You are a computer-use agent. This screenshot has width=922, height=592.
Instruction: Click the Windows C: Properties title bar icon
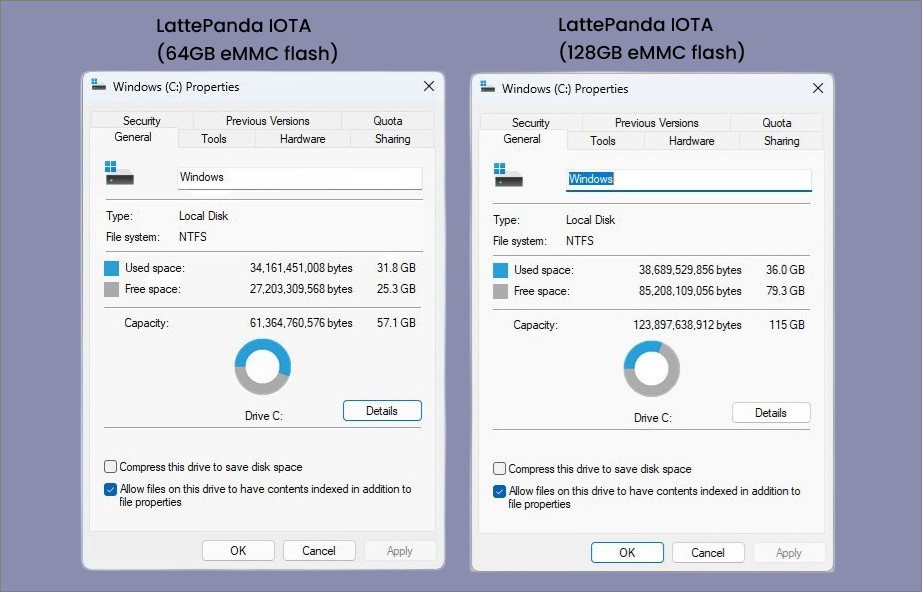point(97,86)
